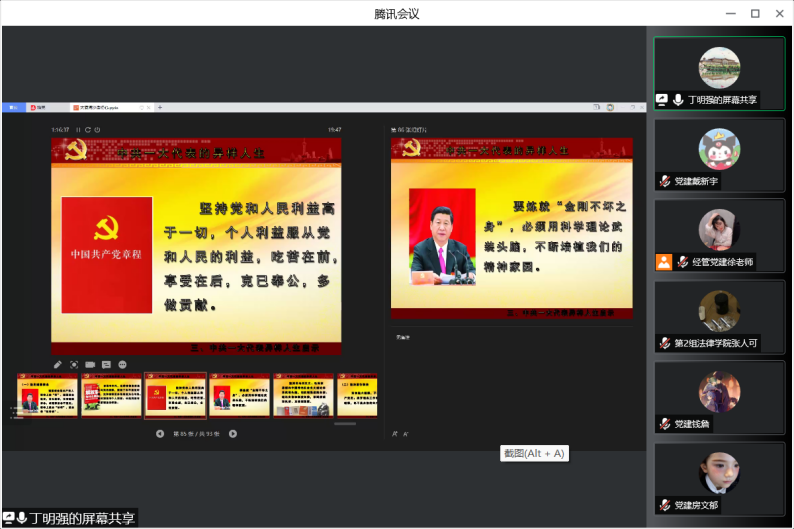
Task: Open the more options ellipsis icon
Action: coord(122,364)
